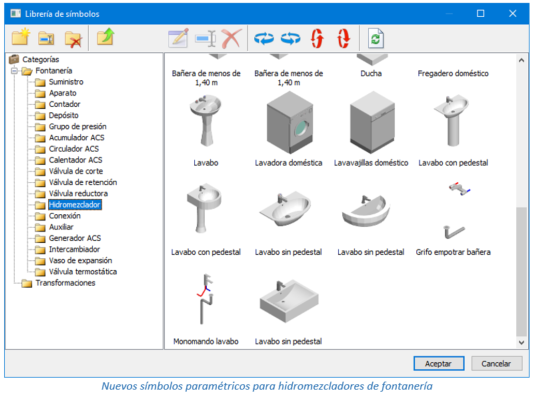Viewport: 533px width, 398px height.
Task: Select the Acumulador ACS folder
Action: [x=76, y=138]
